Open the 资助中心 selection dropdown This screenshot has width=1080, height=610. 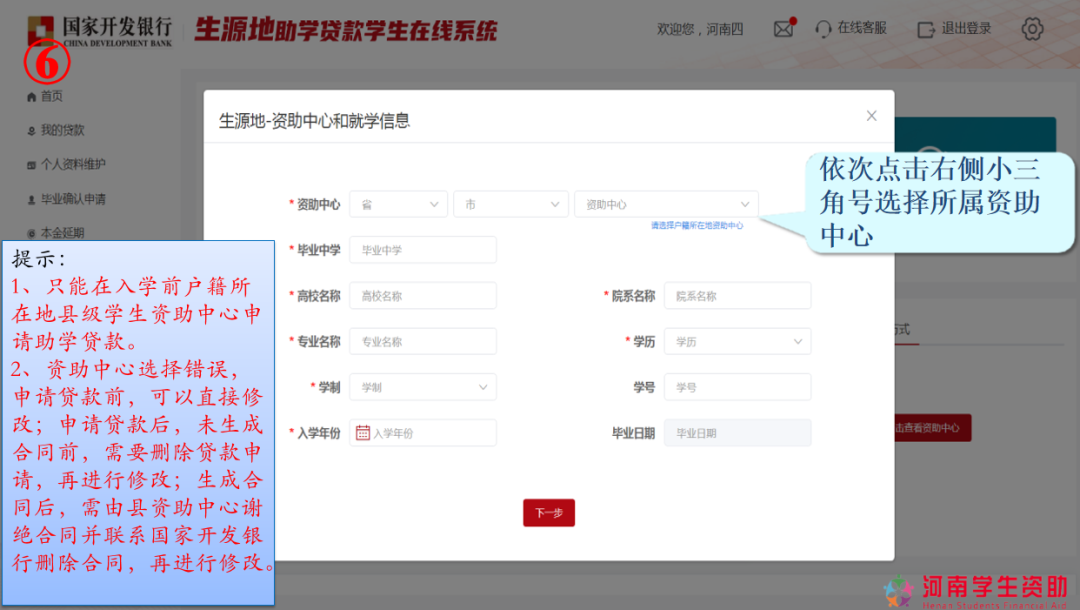(x=666, y=204)
